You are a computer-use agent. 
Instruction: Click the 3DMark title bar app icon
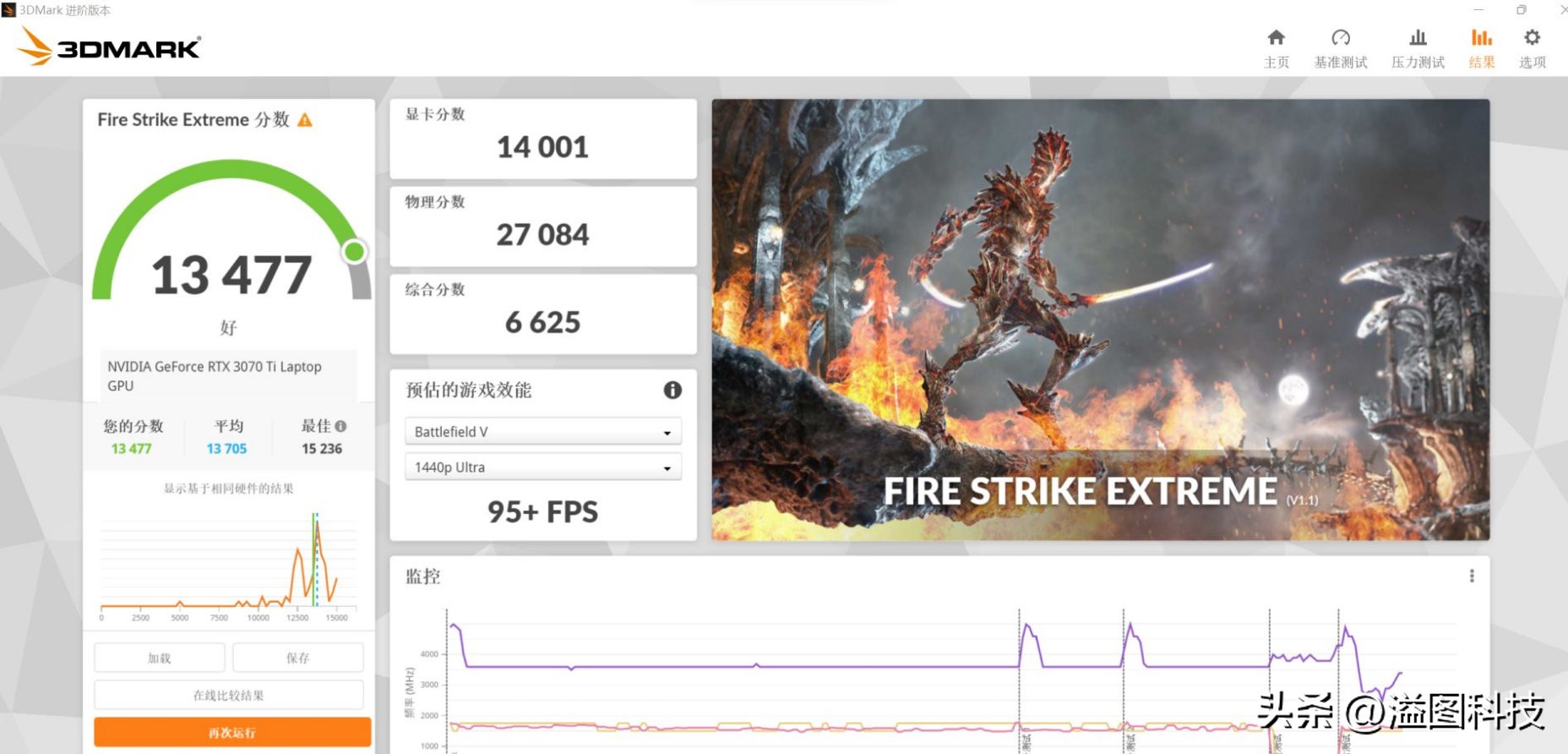(x=8, y=10)
